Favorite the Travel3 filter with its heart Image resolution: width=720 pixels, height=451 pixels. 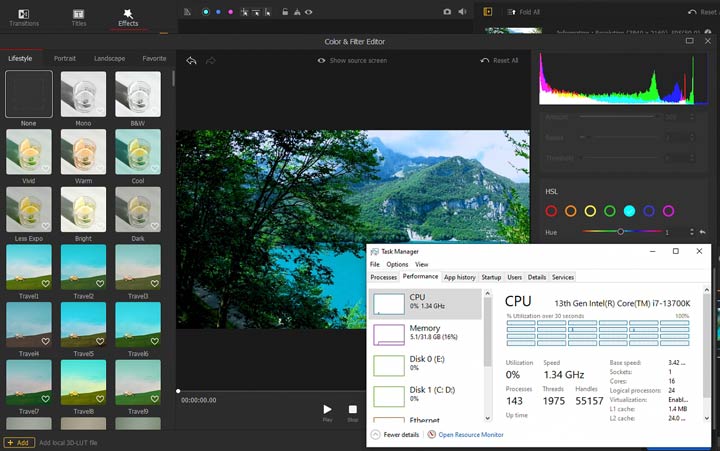[x=155, y=283]
